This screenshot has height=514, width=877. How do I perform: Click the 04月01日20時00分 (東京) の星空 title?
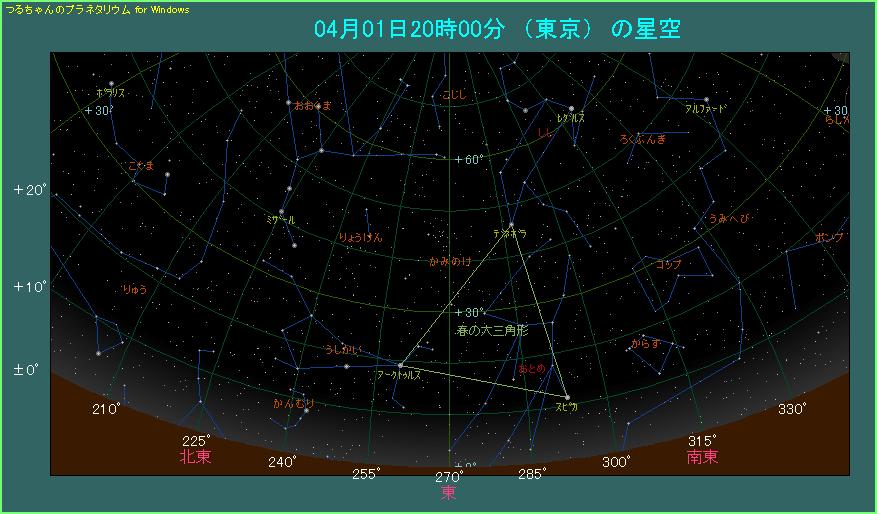pos(497,29)
